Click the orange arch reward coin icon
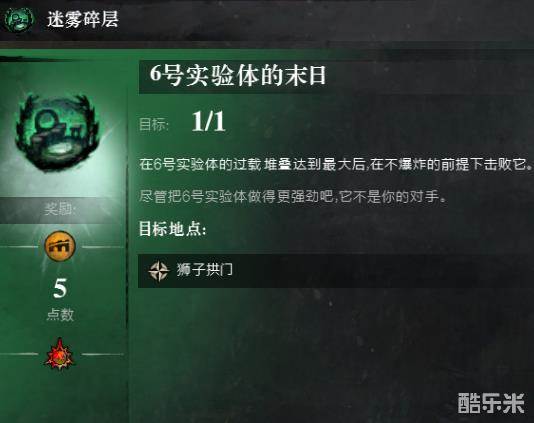The image size is (534, 423). [60, 246]
